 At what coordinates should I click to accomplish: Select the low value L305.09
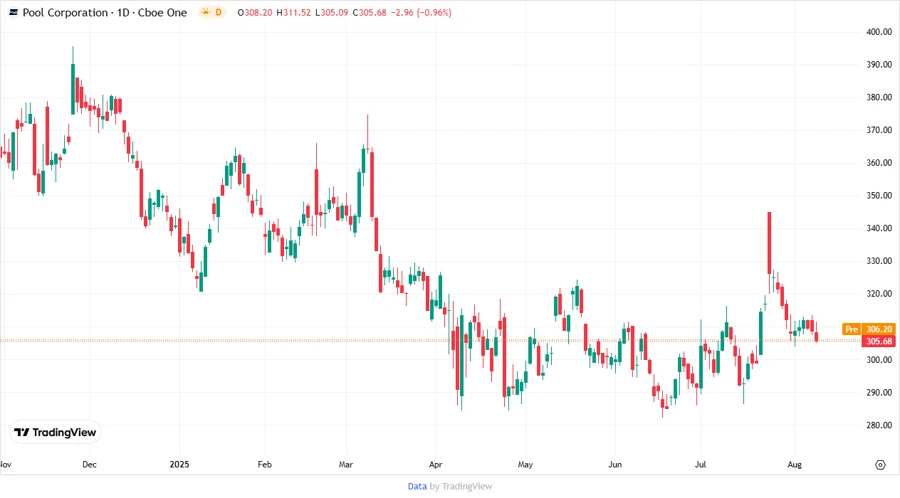(x=331, y=12)
